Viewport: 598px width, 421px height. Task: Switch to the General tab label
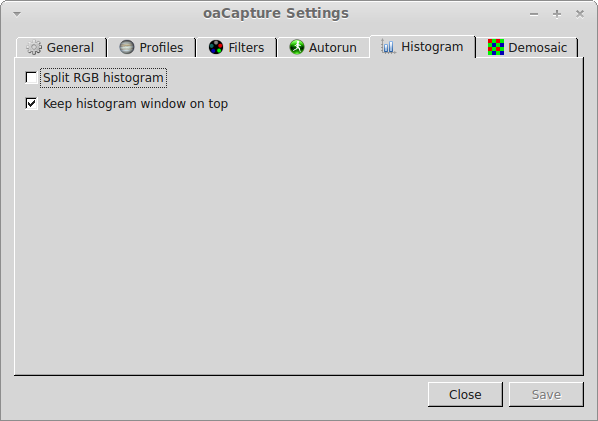(x=70, y=48)
